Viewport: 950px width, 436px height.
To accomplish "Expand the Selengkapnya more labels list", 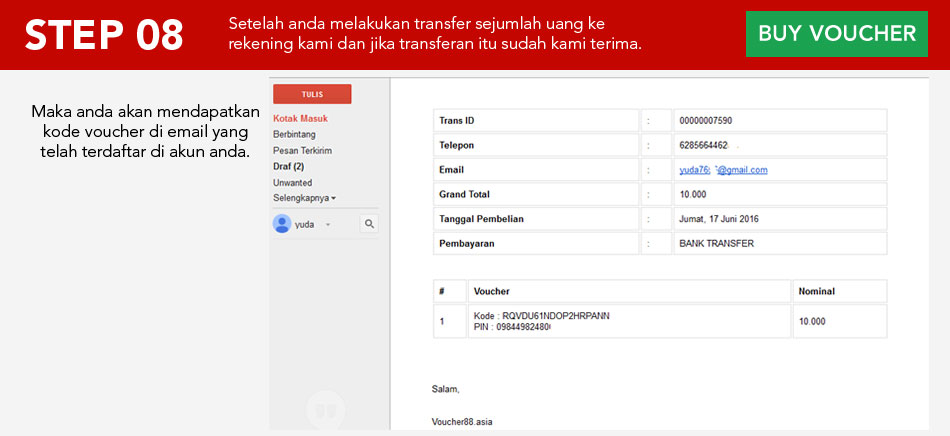I will pos(304,198).
